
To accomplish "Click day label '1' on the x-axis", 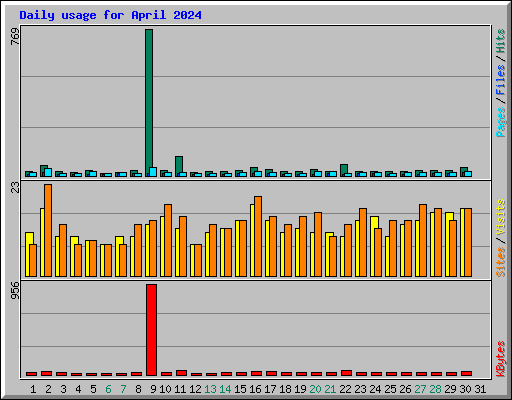I will point(33,389).
